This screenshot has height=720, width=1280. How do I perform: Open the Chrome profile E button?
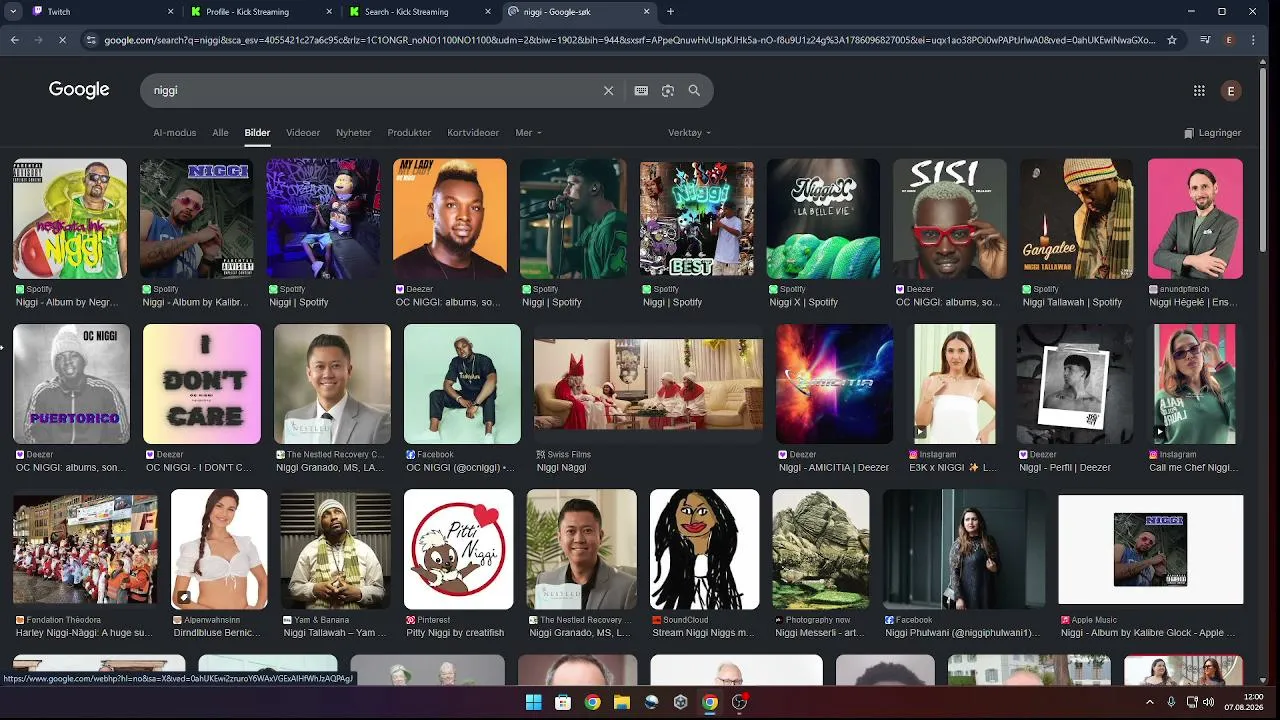point(1229,40)
